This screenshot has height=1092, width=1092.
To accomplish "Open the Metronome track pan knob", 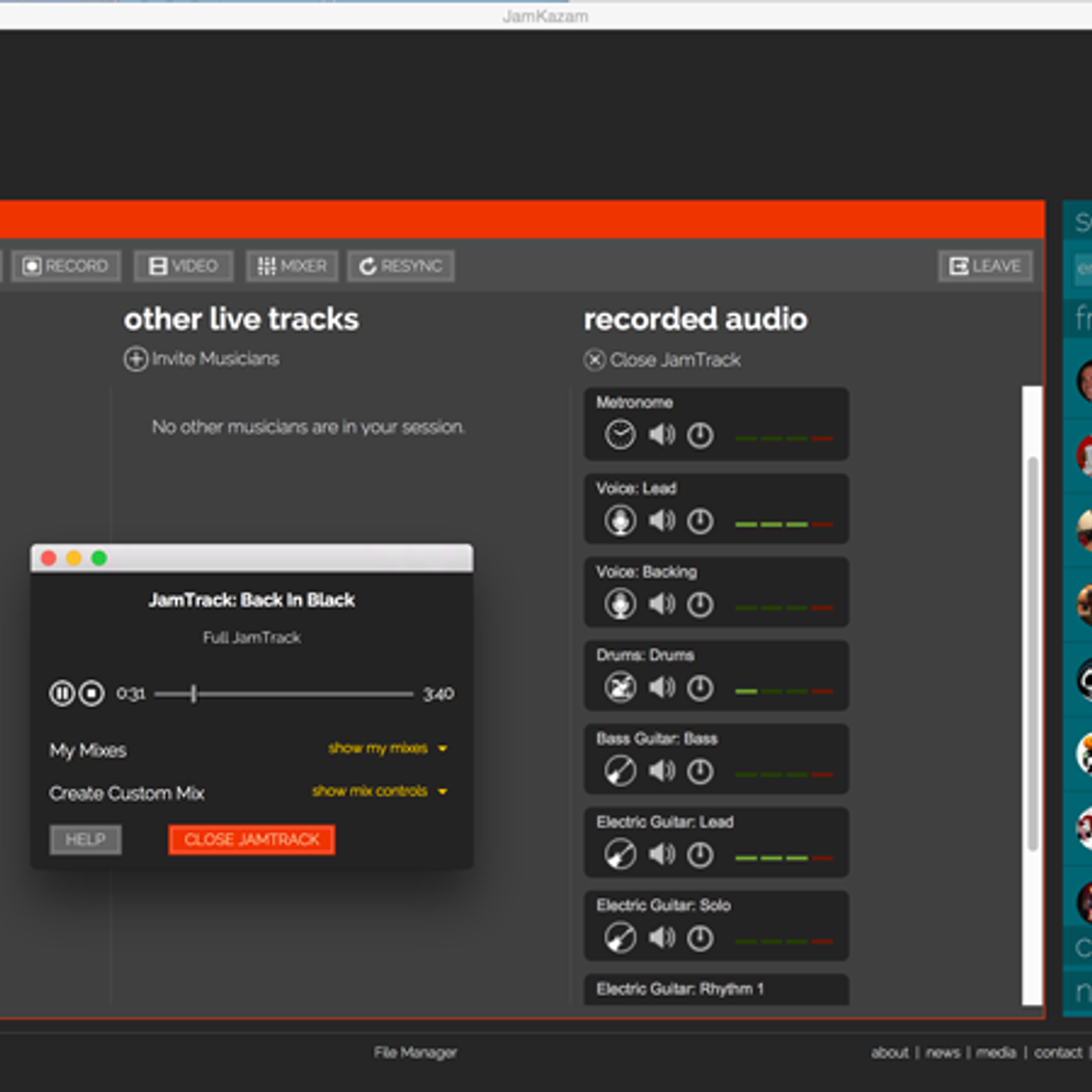I will (x=700, y=435).
